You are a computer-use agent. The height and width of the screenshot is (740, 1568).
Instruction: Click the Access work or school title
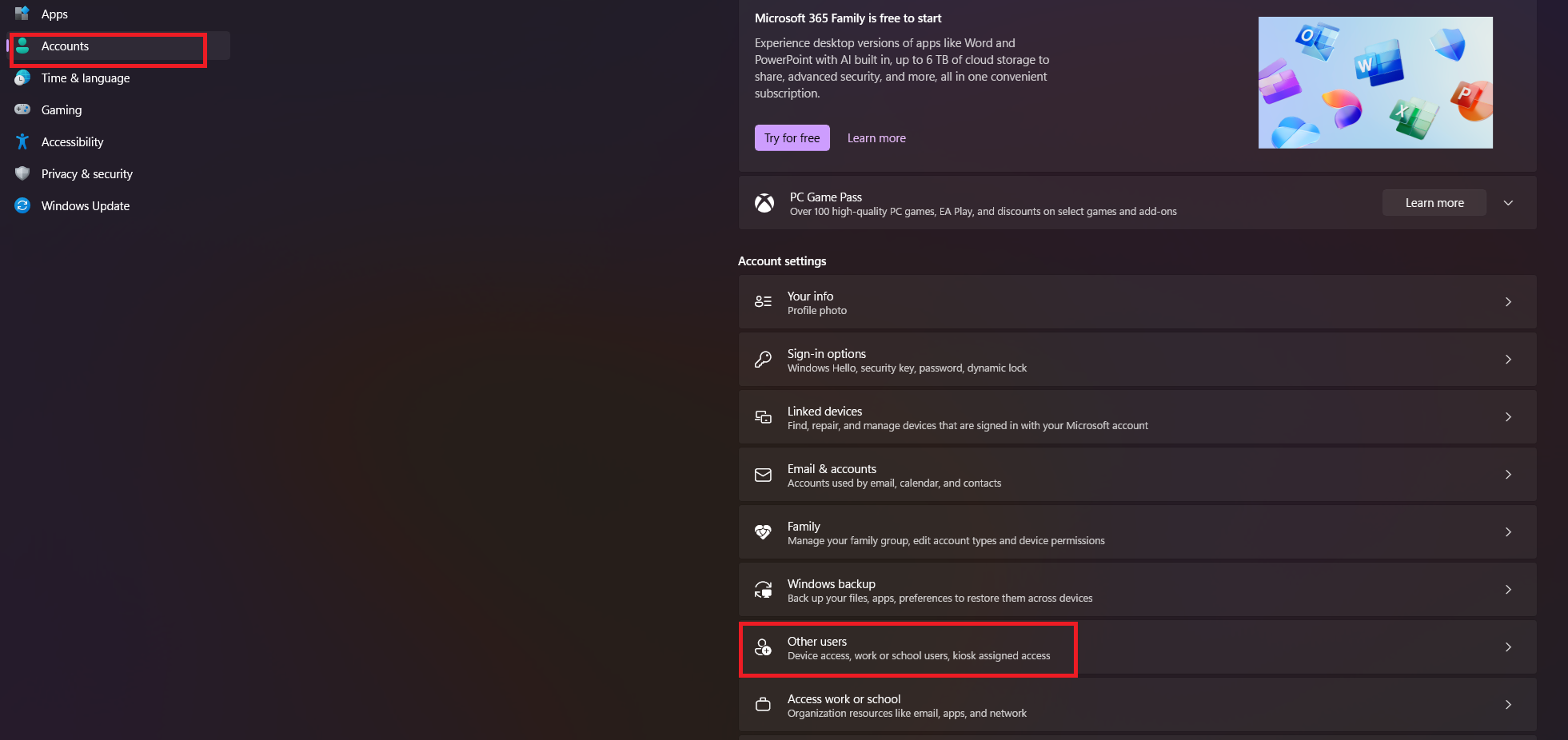coord(844,698)
